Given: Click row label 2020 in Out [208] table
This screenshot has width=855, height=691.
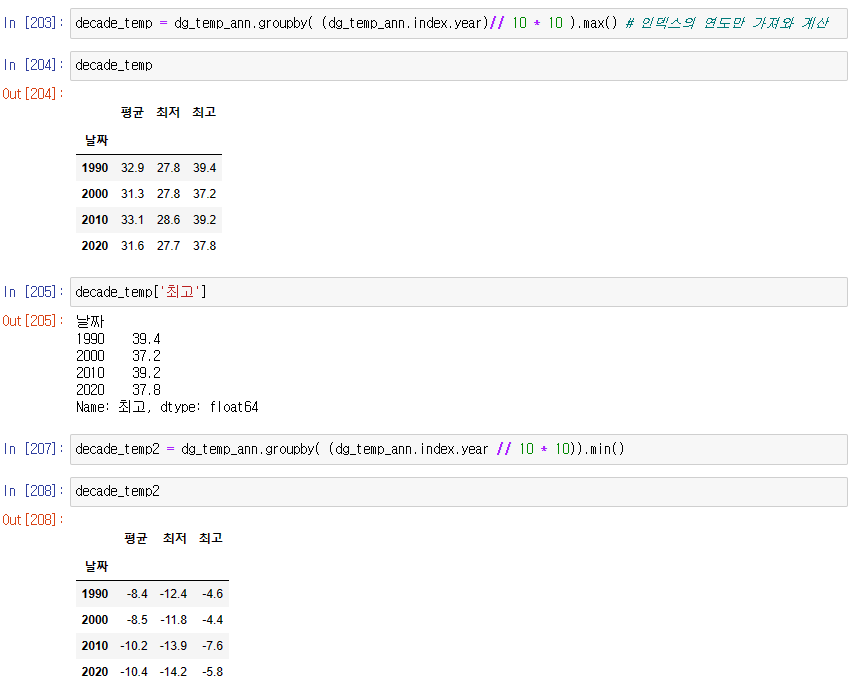Looking at the screenshot, I should coord(95,672).
